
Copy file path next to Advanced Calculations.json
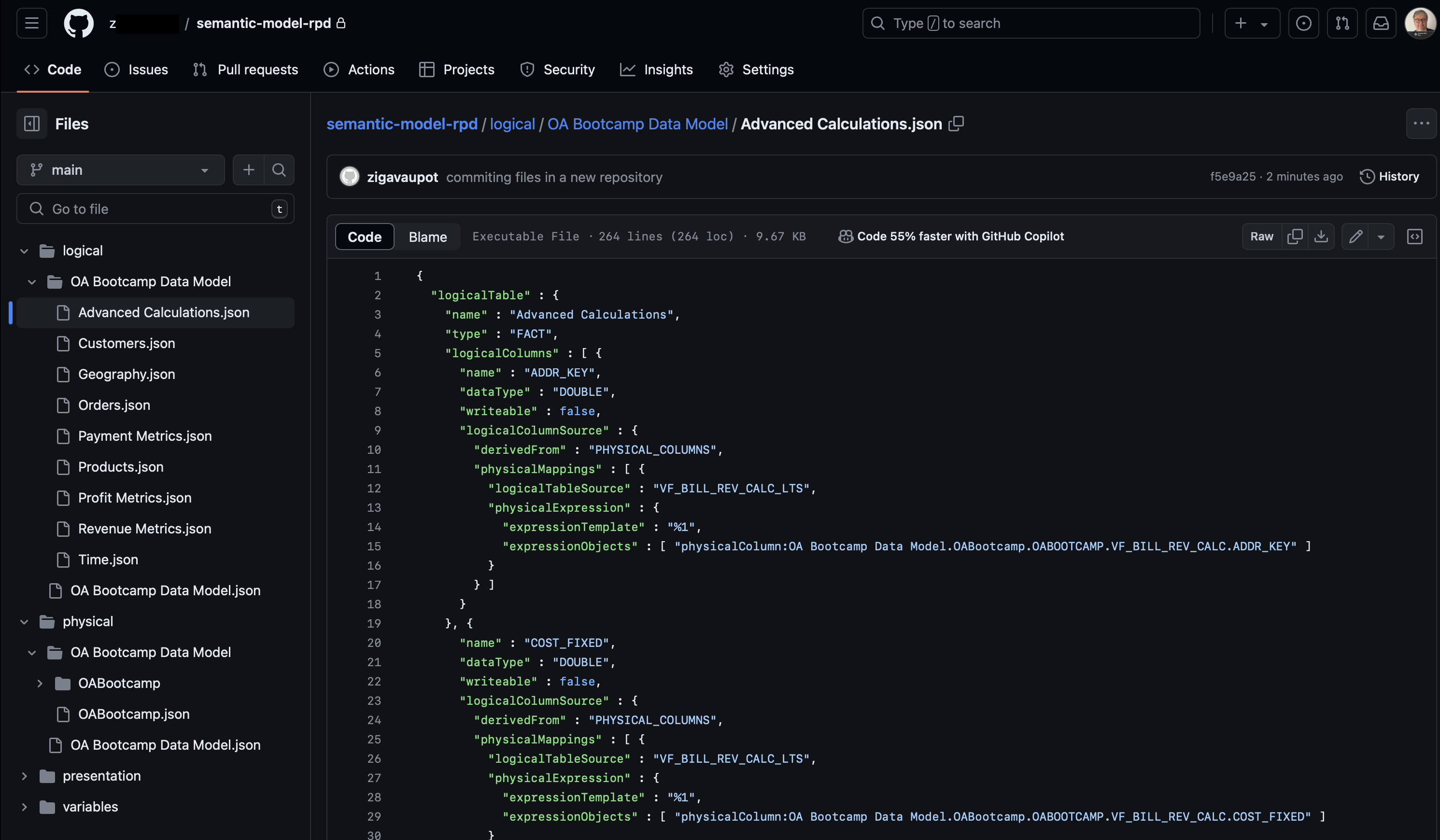tap(956, 124)
